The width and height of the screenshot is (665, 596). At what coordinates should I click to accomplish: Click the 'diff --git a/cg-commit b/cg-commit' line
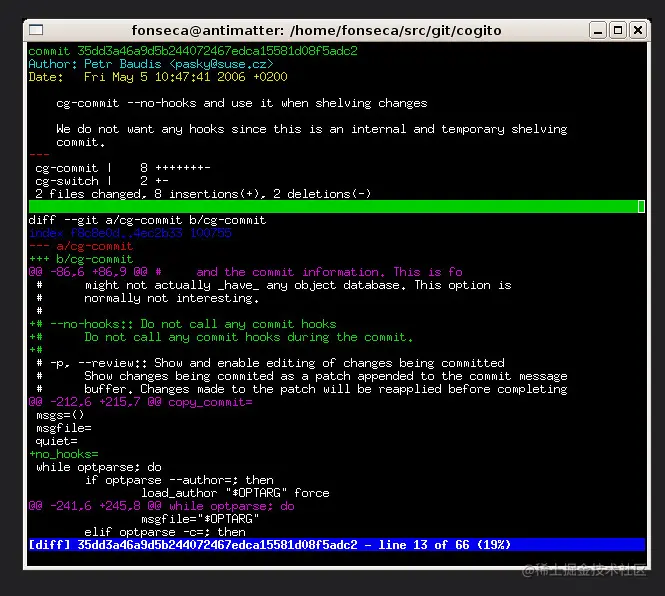[147, 220]
